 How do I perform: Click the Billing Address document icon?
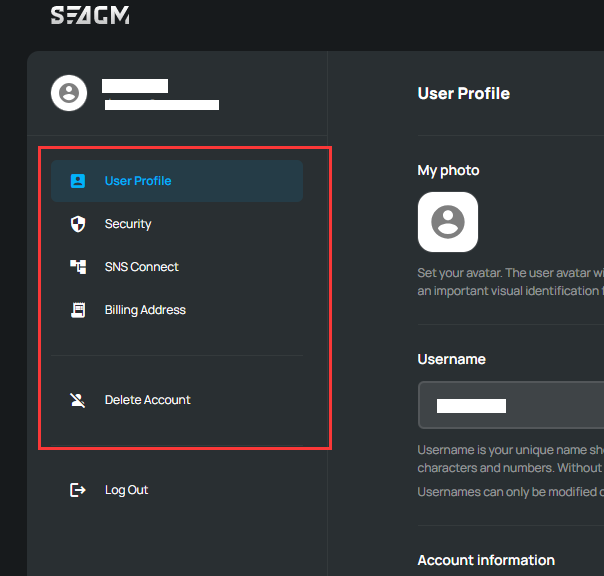(x=78, y=310)
